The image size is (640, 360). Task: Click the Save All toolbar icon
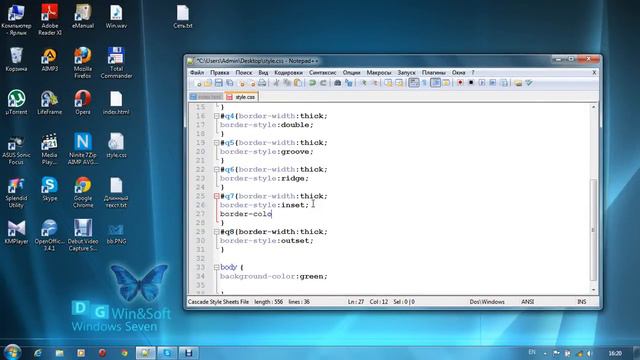230,83
